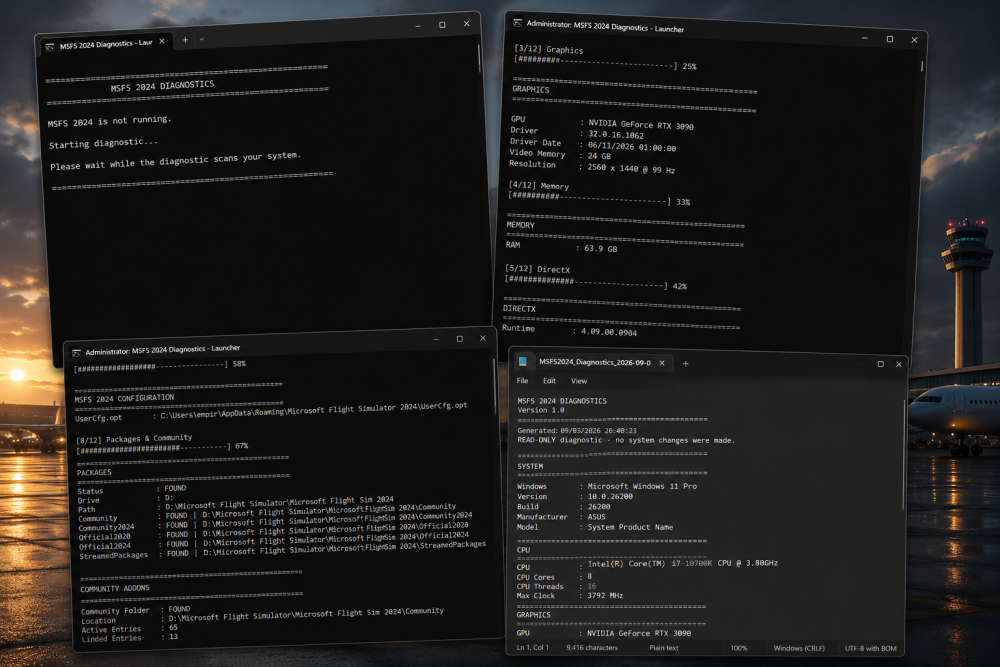Close the MSFS2024_Diagnostics Notepad tab
This screenshot has width=1000, height=667.
(x=662, y=363)
